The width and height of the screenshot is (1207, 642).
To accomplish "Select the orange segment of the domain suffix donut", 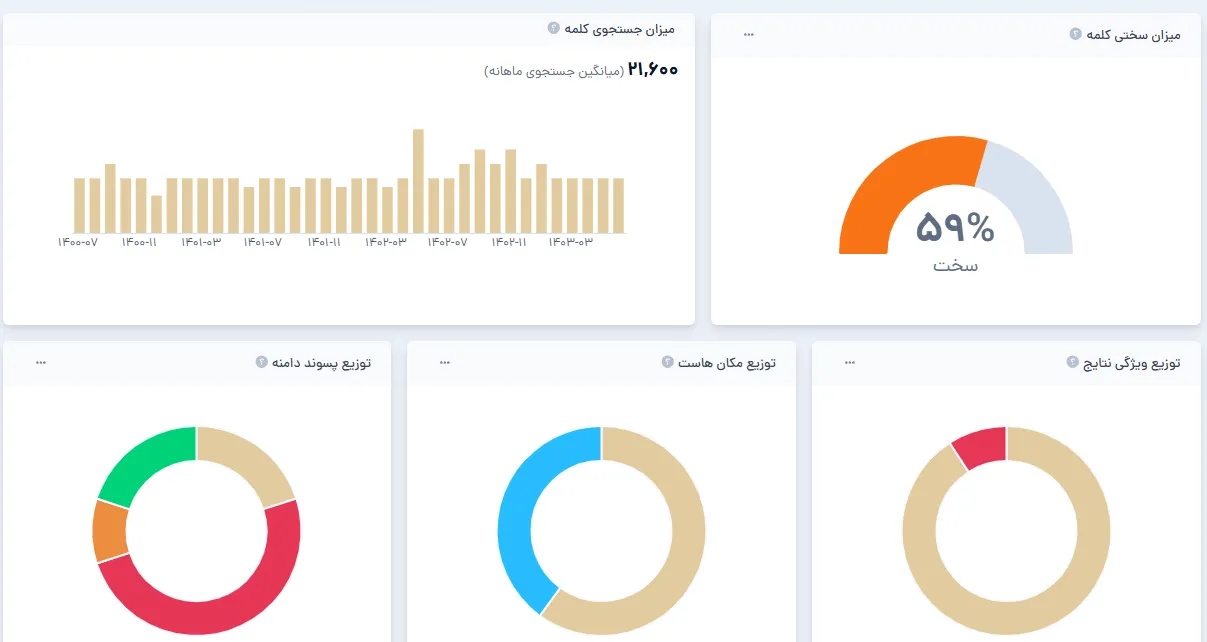I will (108, 530).
